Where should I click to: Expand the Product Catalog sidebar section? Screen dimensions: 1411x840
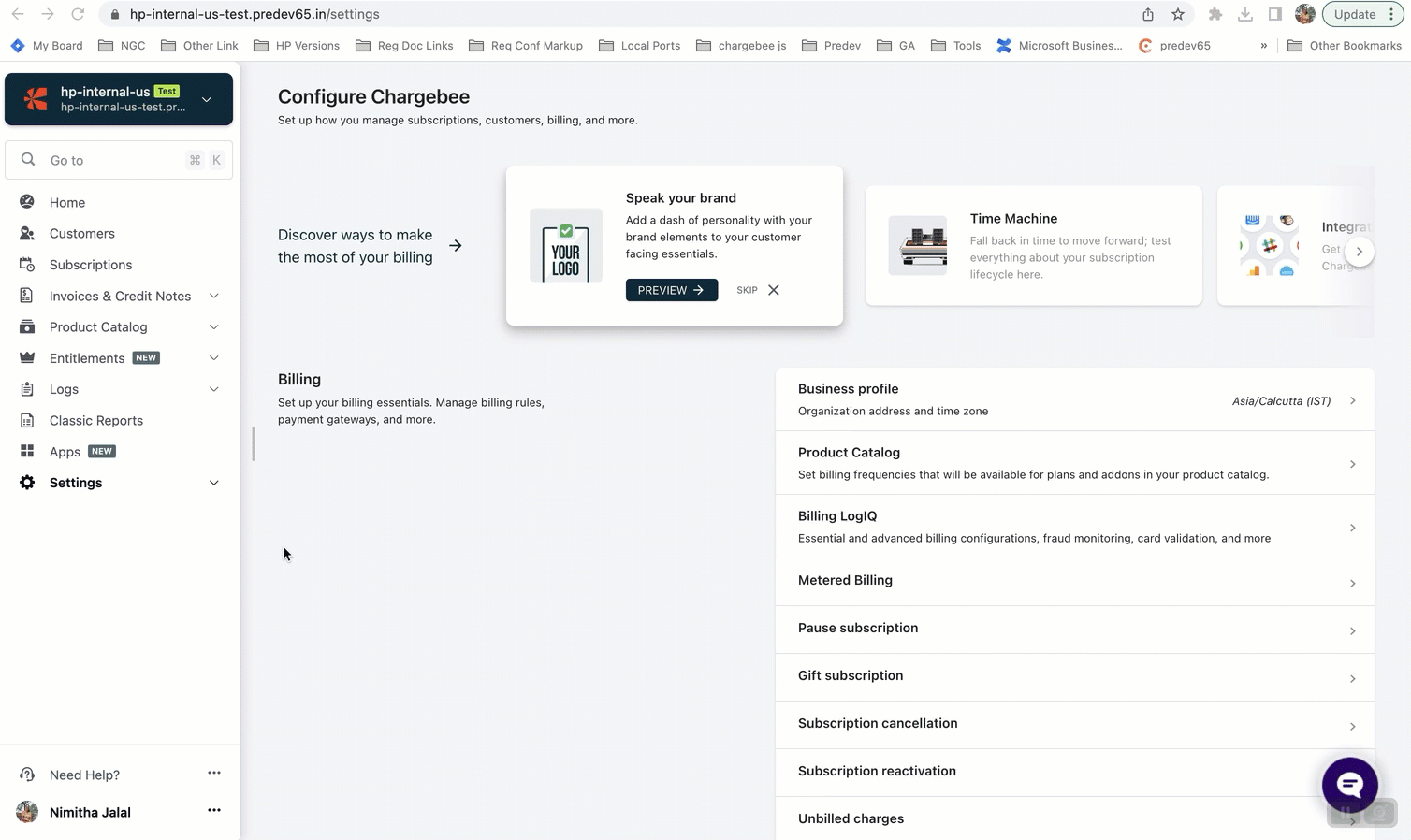(x=213, y=327)
